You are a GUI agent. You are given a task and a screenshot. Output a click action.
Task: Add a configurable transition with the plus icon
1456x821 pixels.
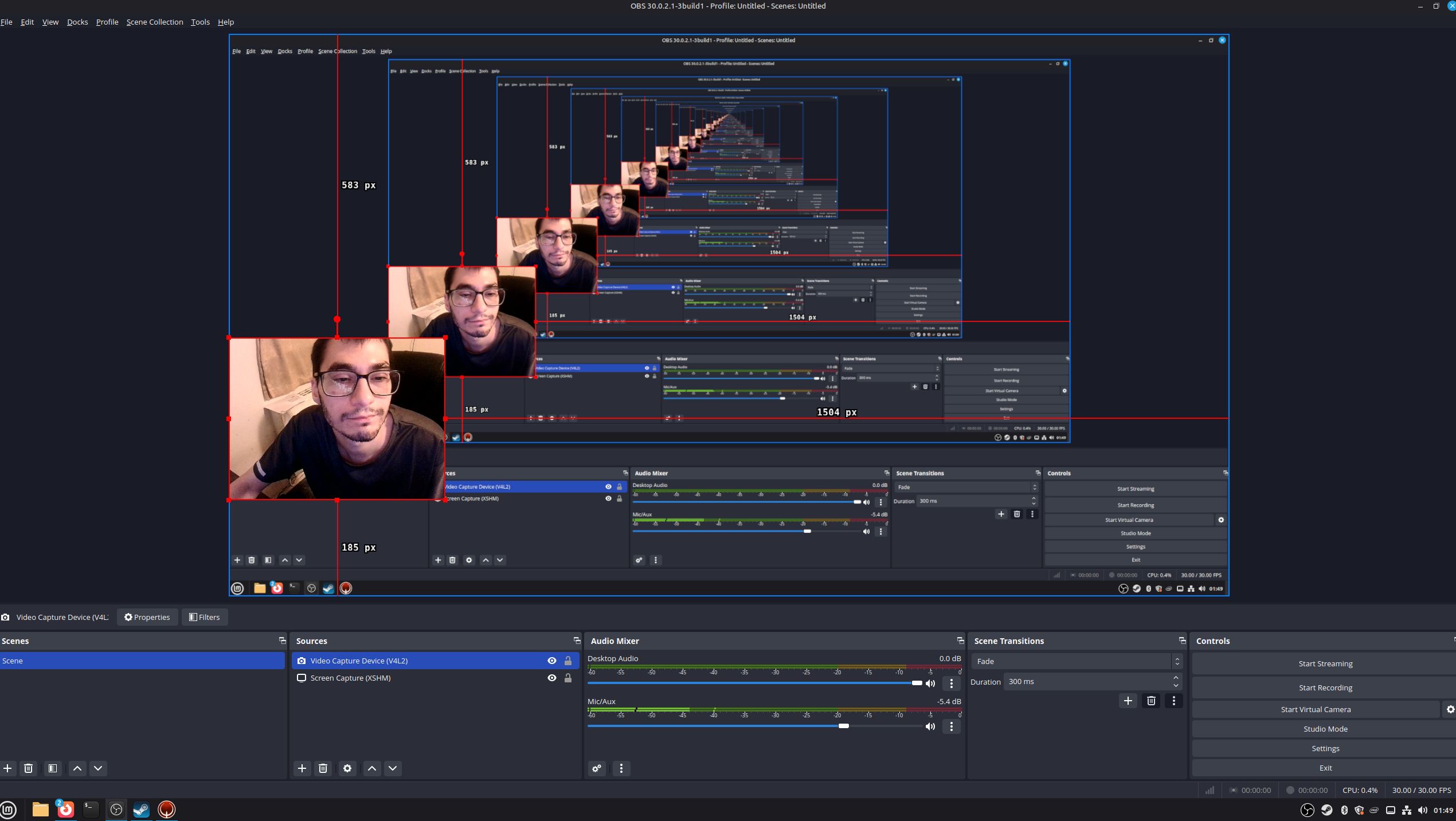(1128, 701)
